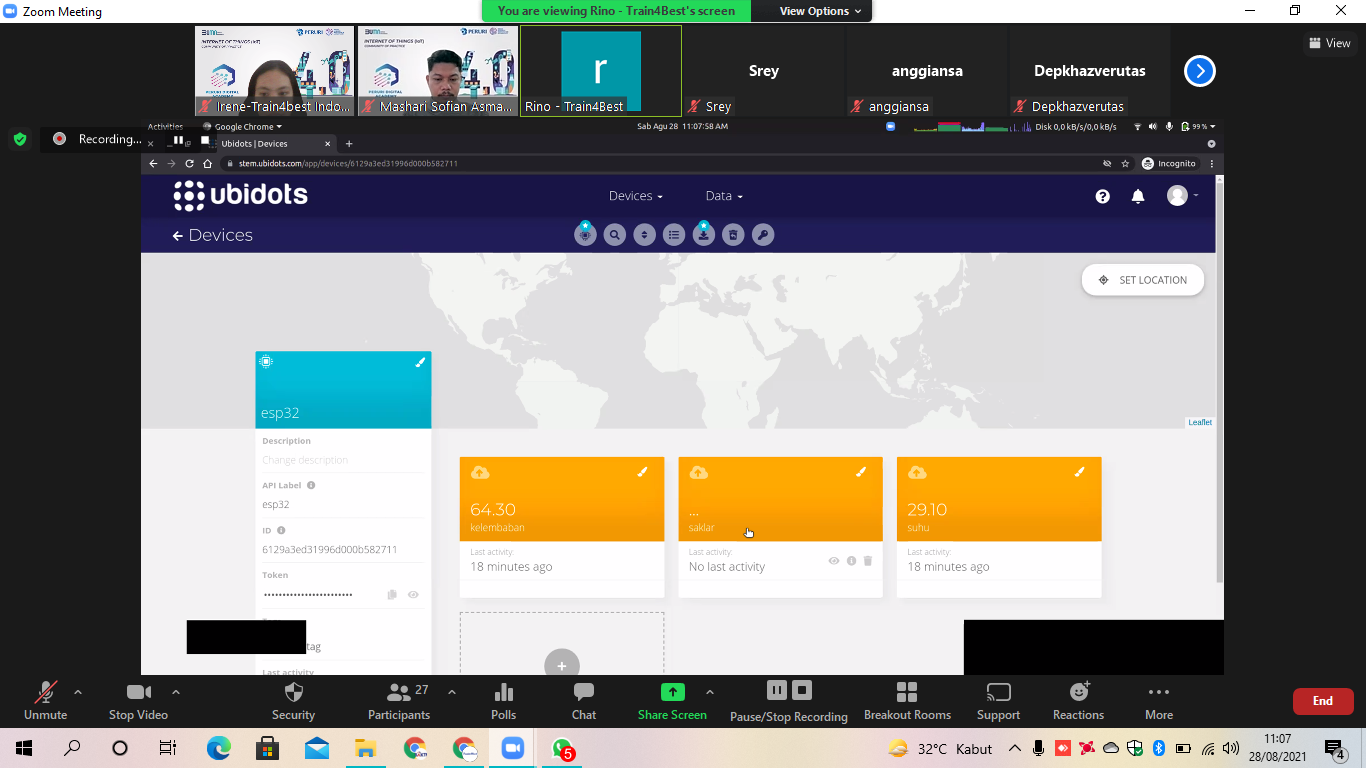Open the Ubidots notifications bell

(x=1138, y=197)
